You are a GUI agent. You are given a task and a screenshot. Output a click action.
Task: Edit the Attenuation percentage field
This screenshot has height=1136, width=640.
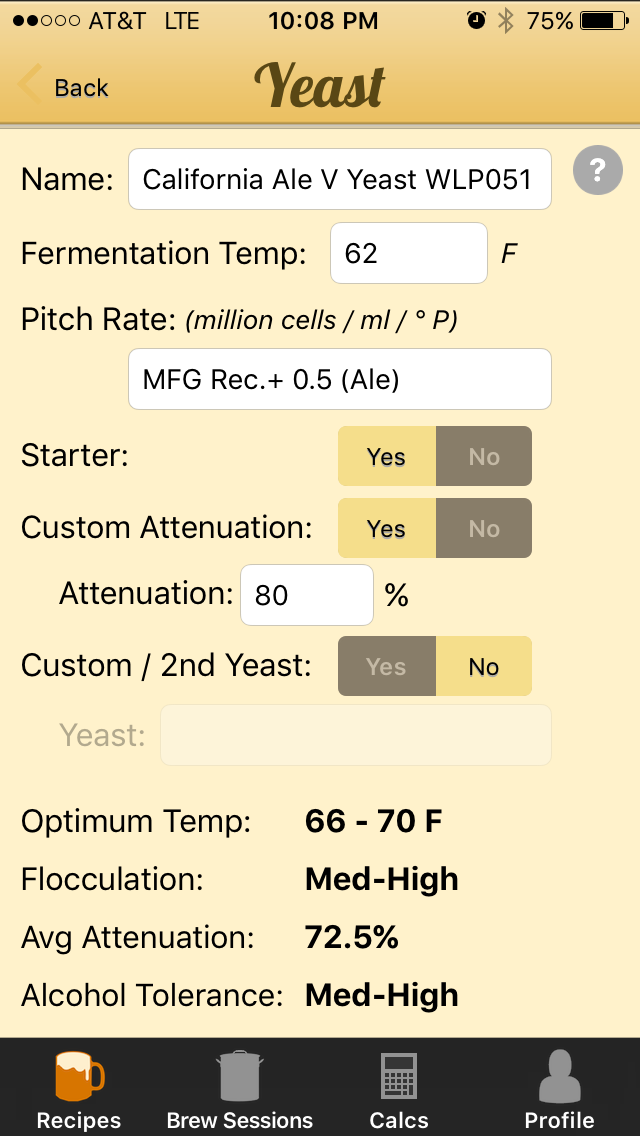click(307, 595)
